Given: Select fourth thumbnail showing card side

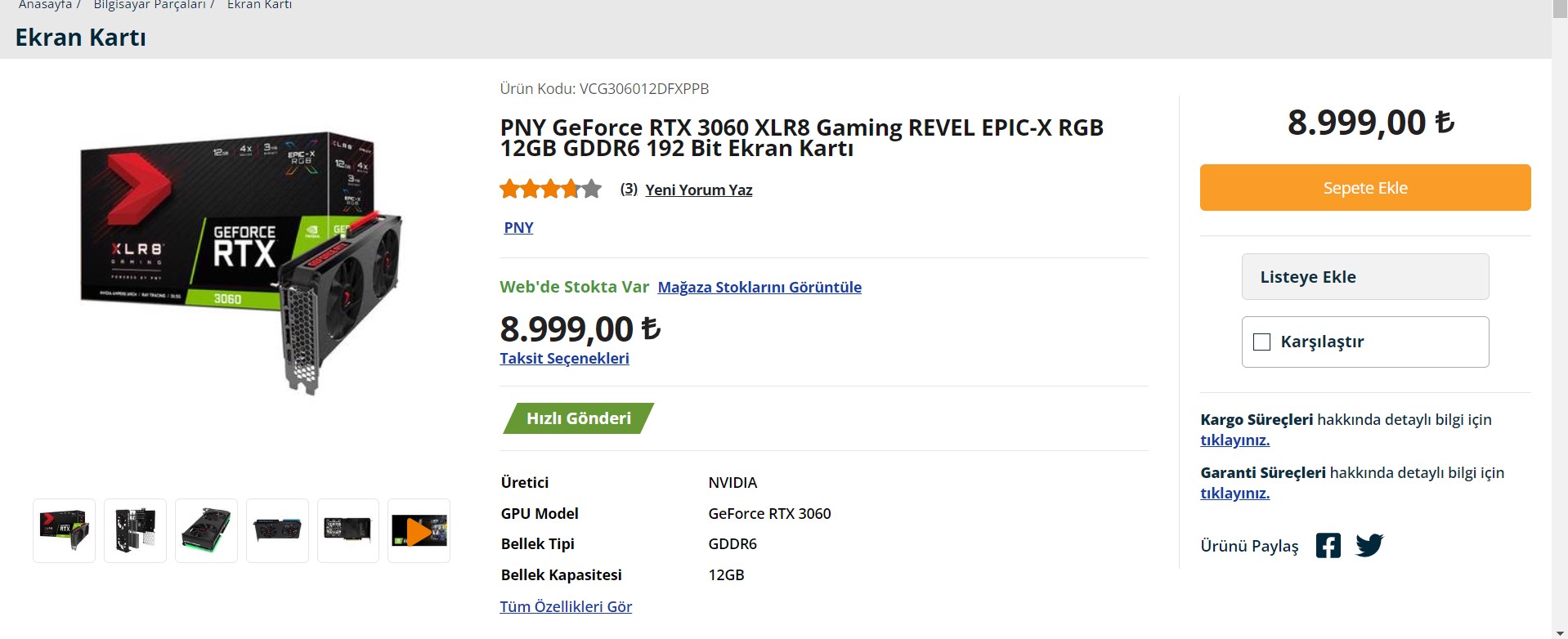Looking at the screenshot, I should click(277, 531).
